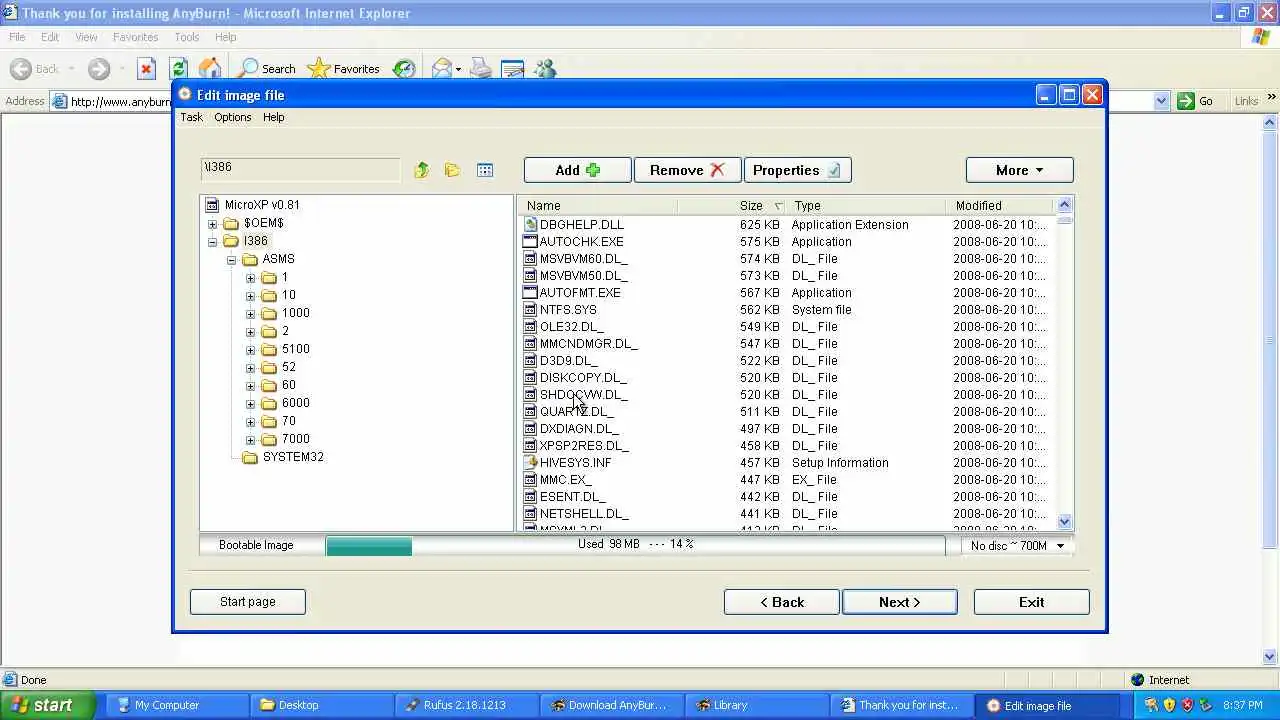This screenshot has width=1280, height=720.
Task: Click MicroXP v0.81 root disc icon
Action: click(x=212, y=205)
